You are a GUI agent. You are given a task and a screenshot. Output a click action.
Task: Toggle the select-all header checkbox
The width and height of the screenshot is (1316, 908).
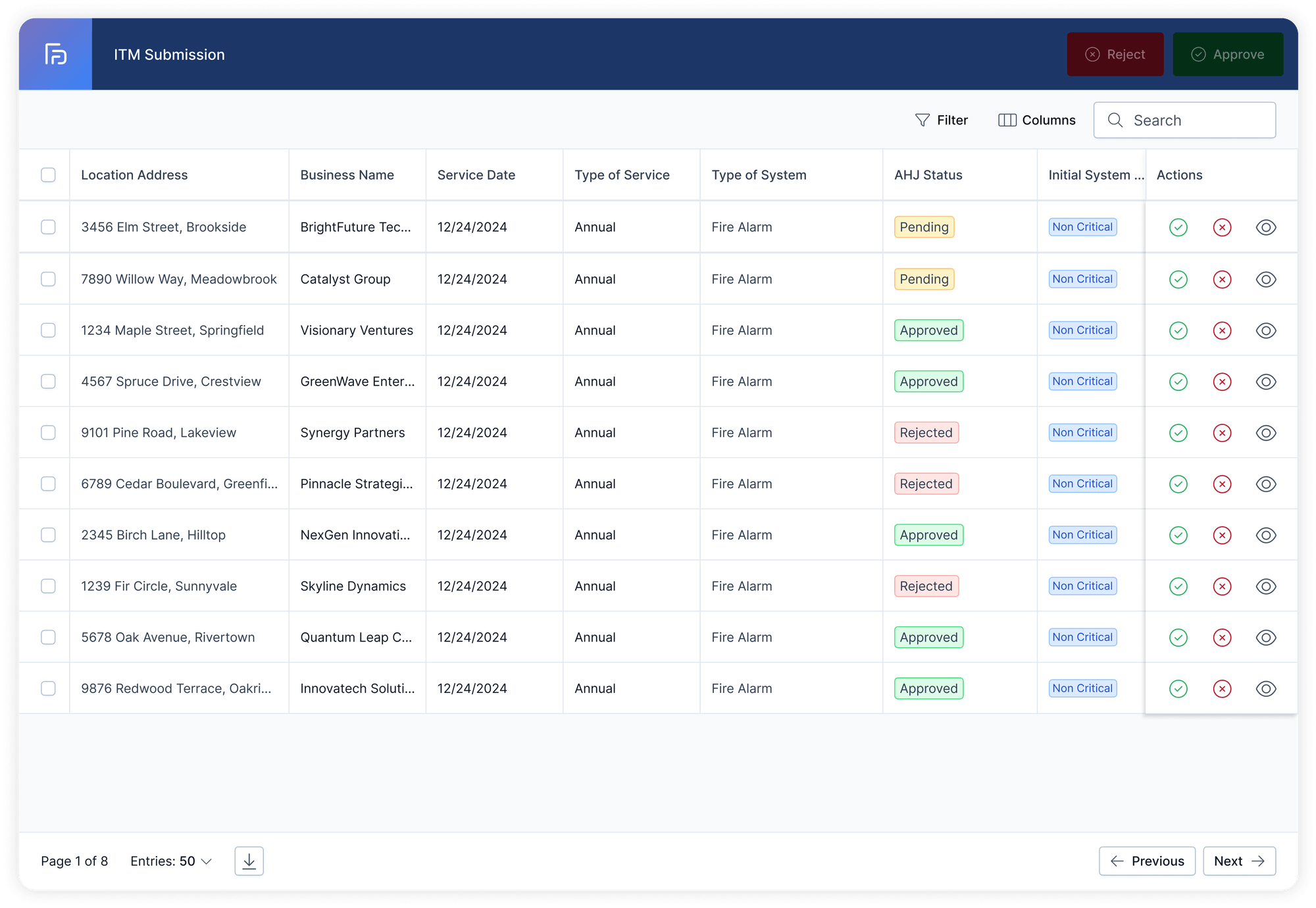tap(48, 175)
